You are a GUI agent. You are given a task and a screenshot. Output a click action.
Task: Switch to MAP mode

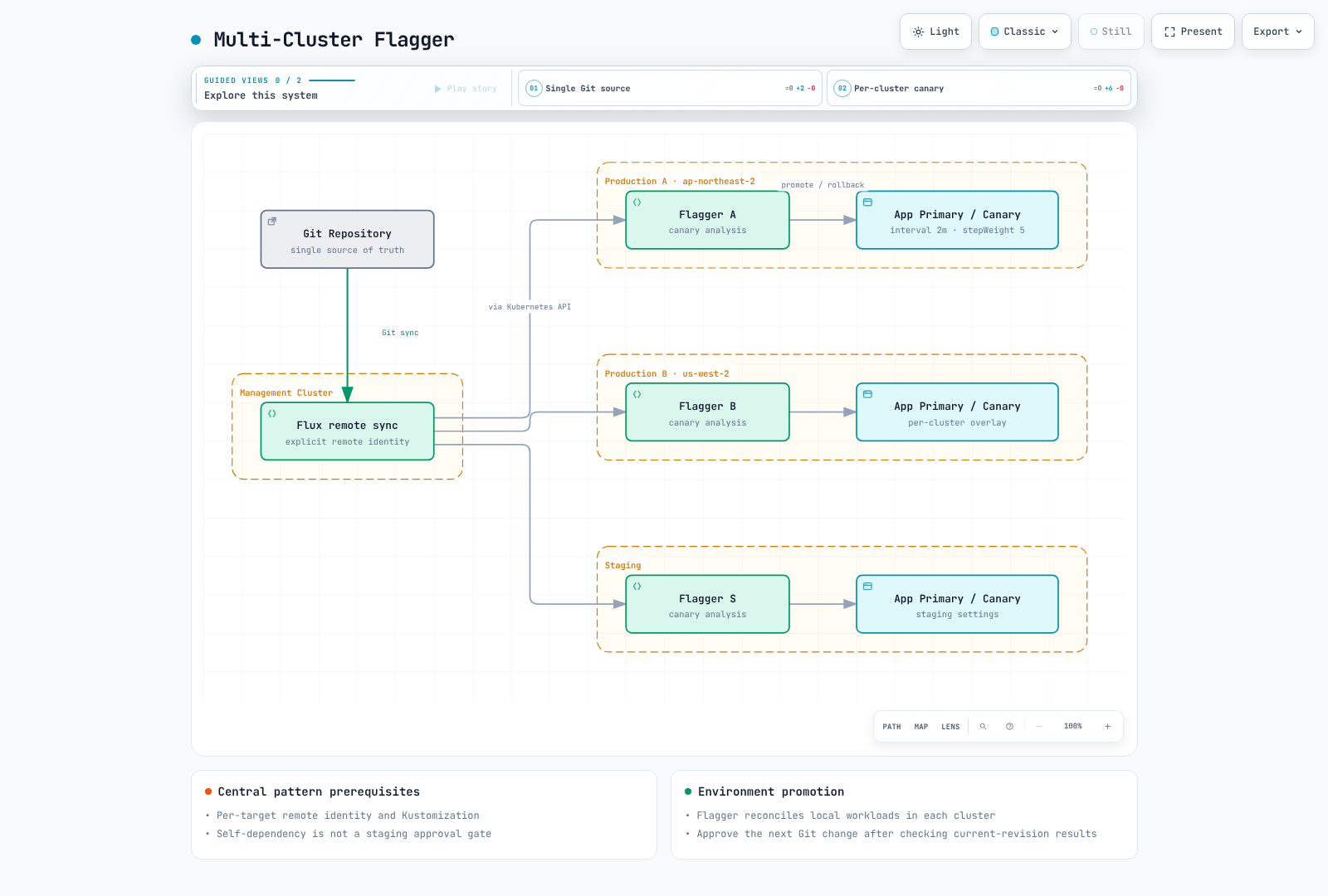click(921, 727)
